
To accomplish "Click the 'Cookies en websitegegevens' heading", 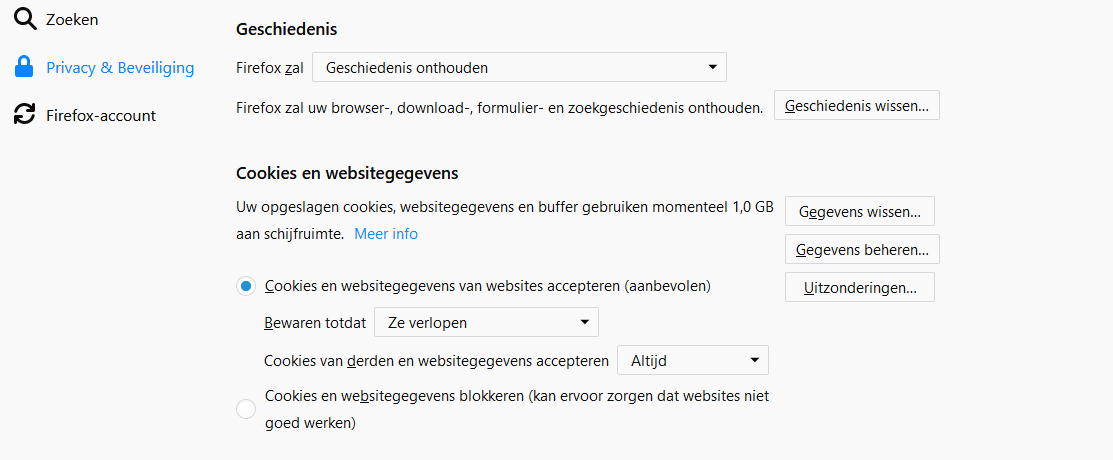I will click(347, 172).
